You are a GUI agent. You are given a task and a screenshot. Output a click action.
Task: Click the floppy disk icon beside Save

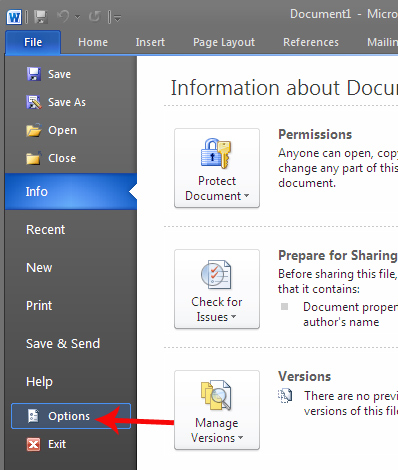click(x=34, y=74)
